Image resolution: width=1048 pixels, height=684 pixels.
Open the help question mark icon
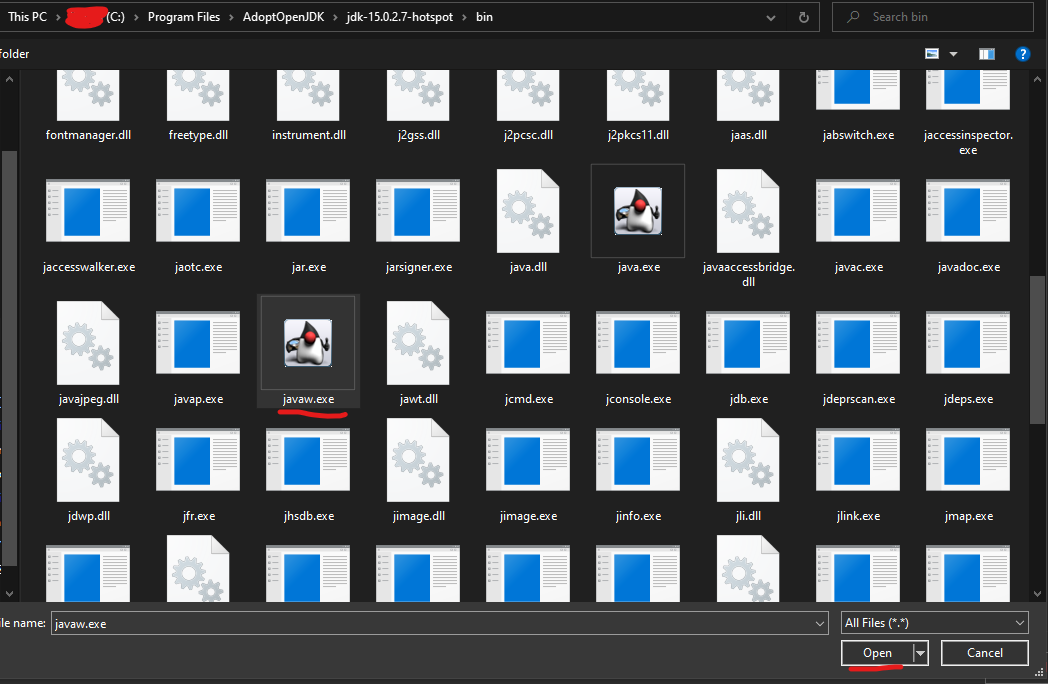1023,54
